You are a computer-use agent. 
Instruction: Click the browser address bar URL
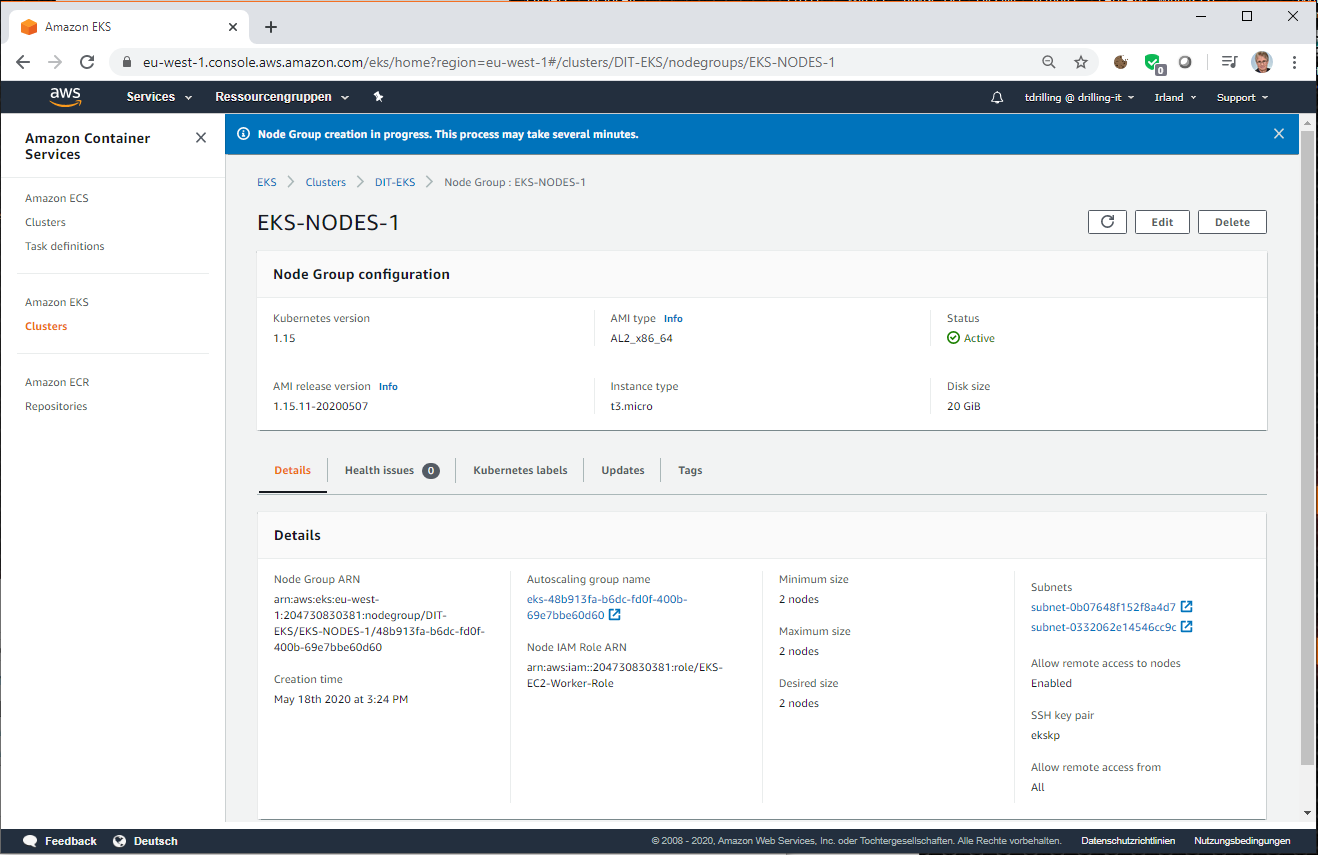click(x=489, y=62)
